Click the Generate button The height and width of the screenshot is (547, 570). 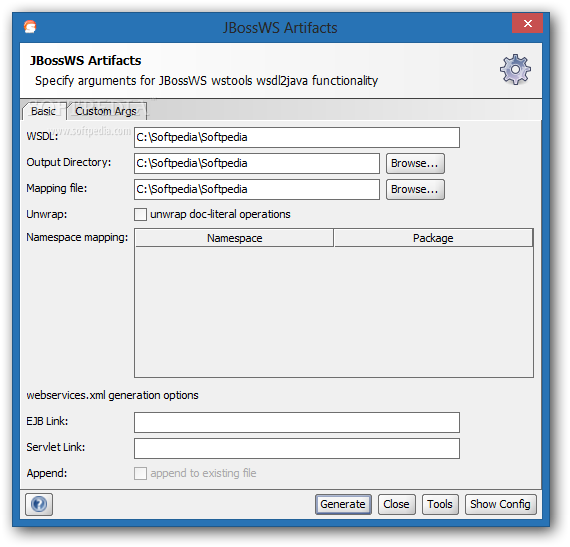(343, 504)
